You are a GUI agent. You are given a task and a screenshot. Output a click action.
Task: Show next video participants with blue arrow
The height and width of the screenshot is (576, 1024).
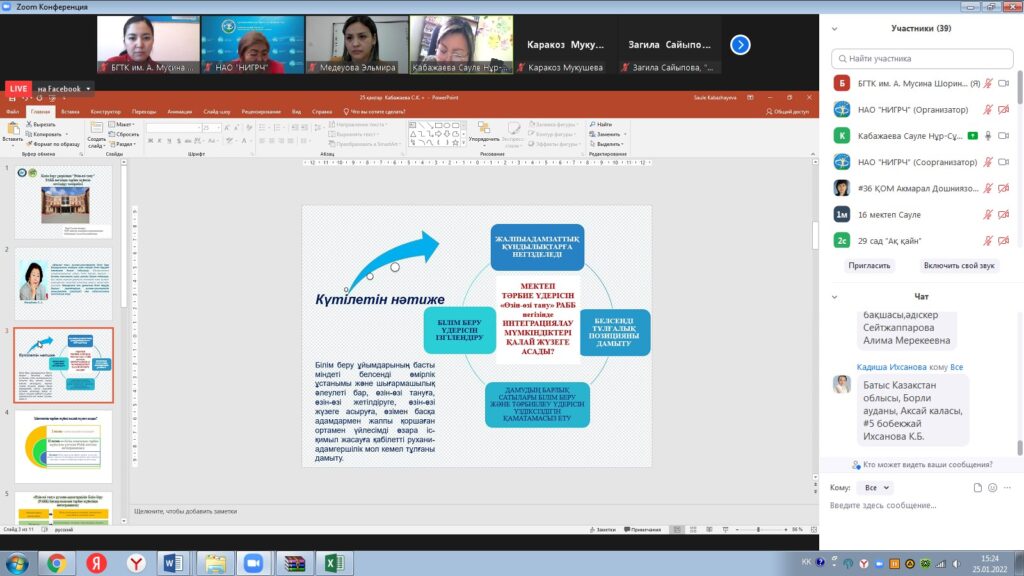point(740,44)
